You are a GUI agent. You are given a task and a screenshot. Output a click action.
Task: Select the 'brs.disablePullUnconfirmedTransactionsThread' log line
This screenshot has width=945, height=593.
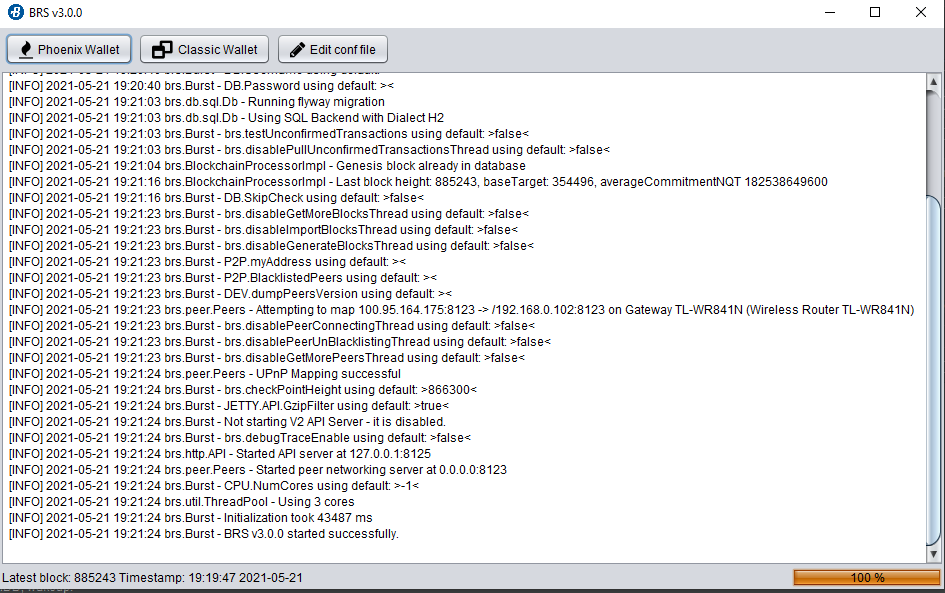click(309, 150)
